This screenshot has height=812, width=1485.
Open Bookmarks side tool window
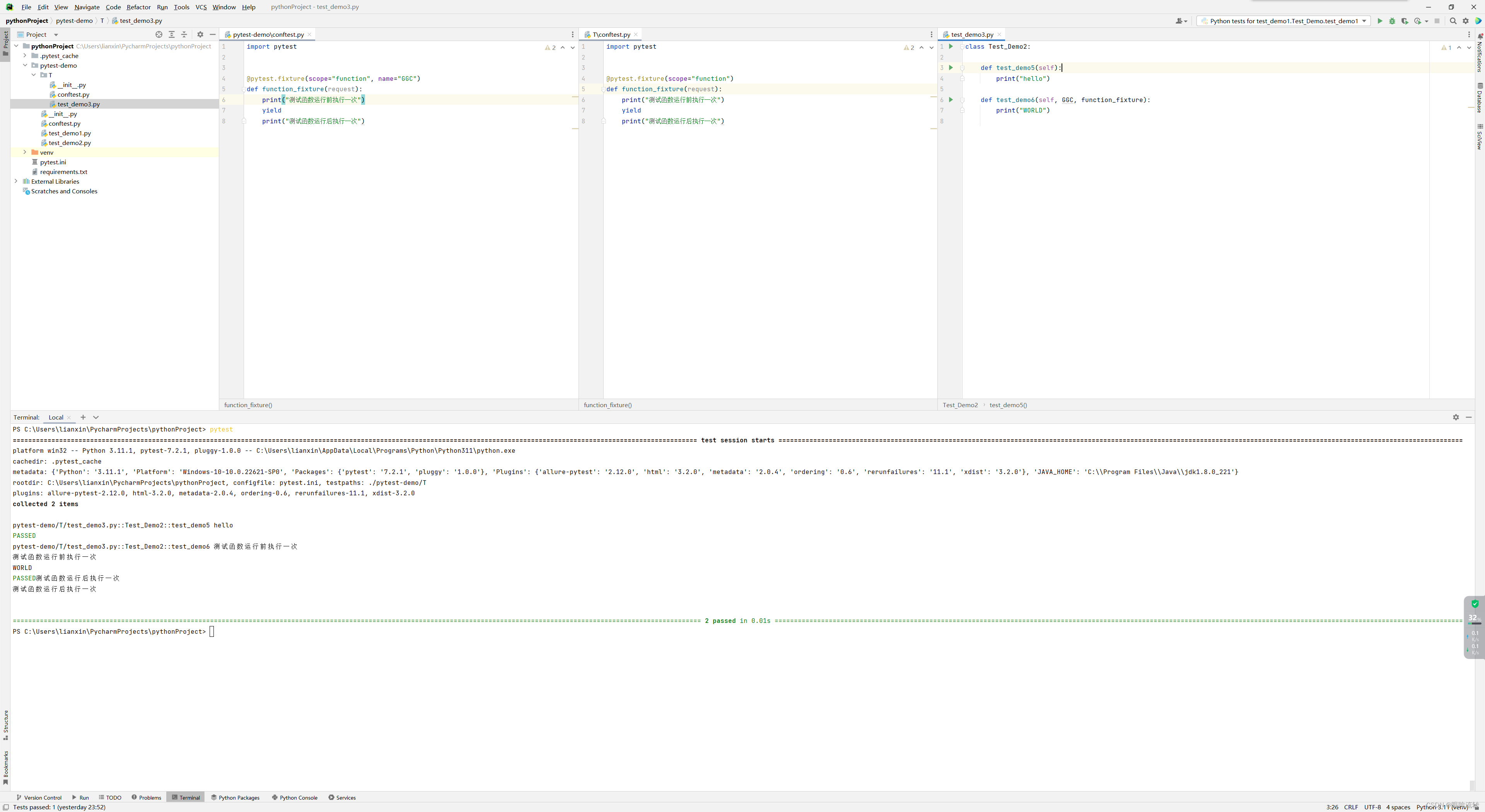click(6, 768)
